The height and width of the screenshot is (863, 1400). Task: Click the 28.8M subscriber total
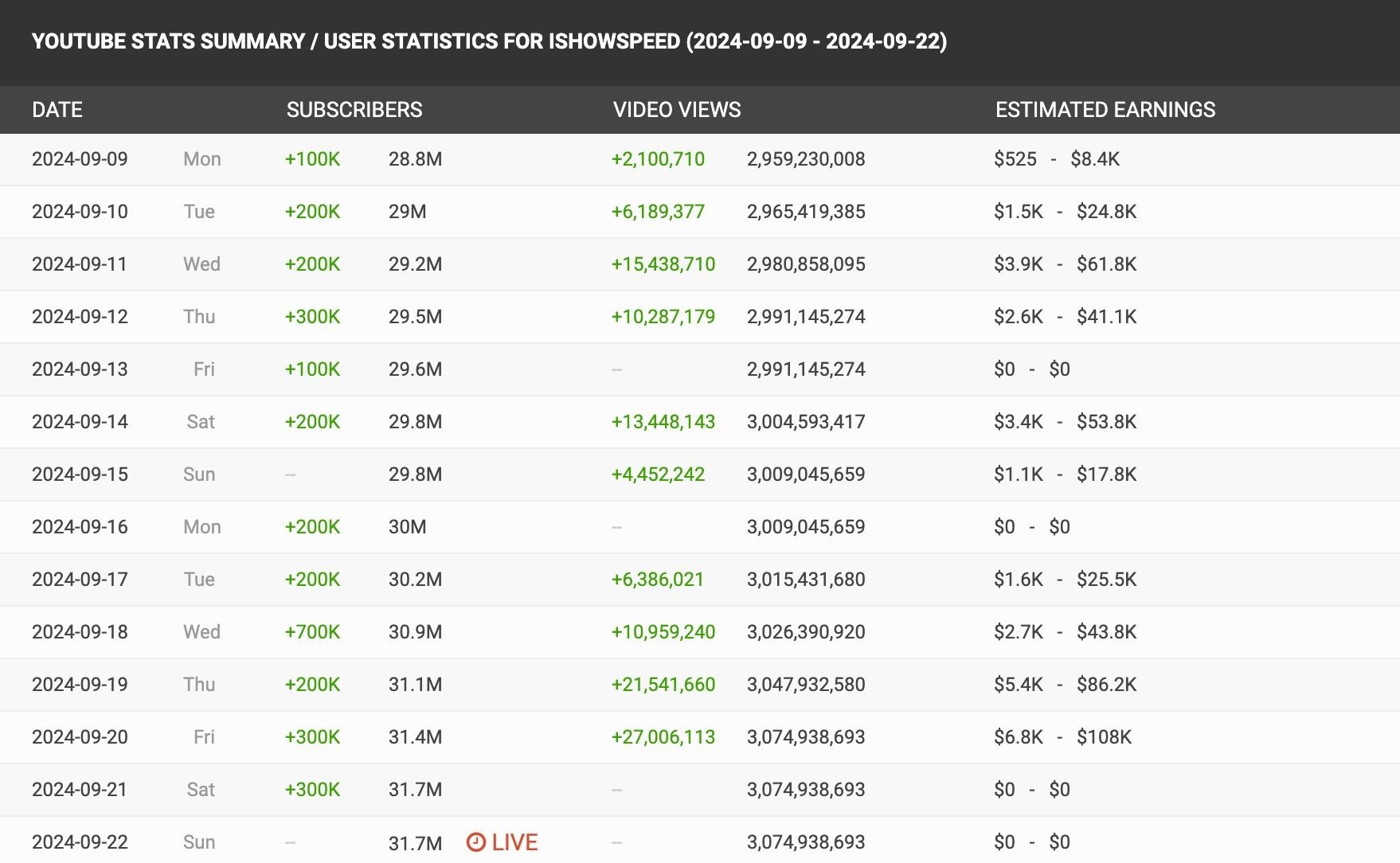point(415,159)
